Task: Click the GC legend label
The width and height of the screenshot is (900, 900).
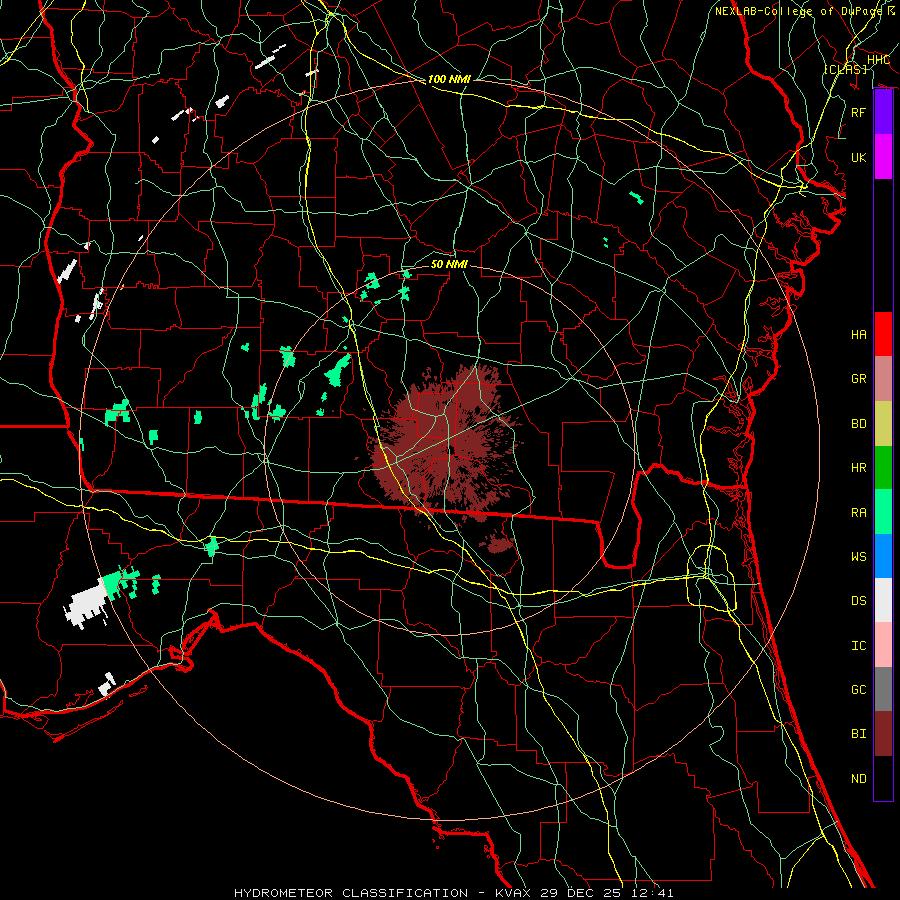Action: pos(859,690)
